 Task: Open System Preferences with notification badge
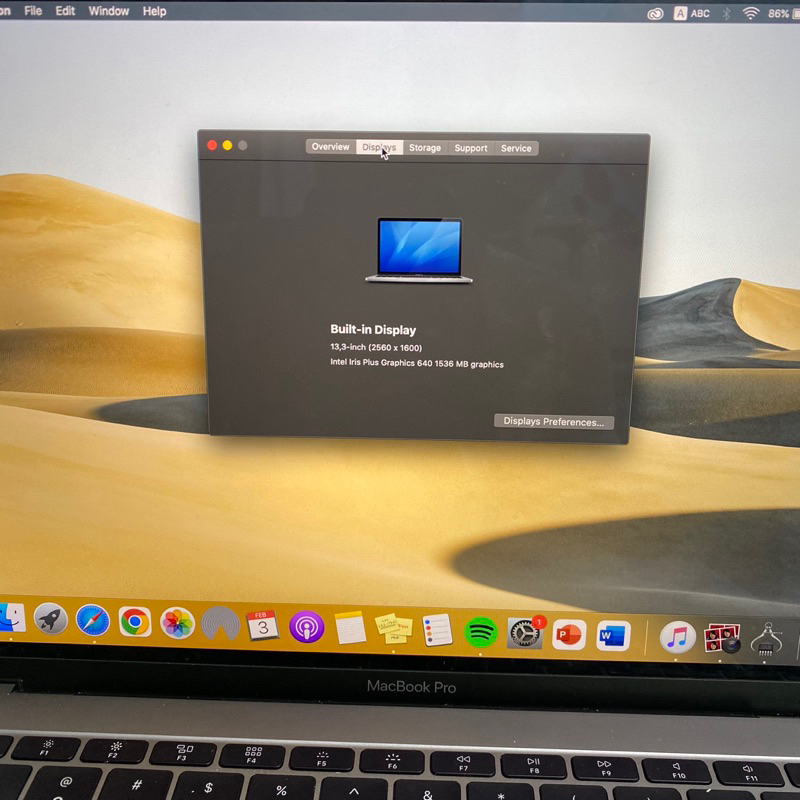click(x=524, y=633)
